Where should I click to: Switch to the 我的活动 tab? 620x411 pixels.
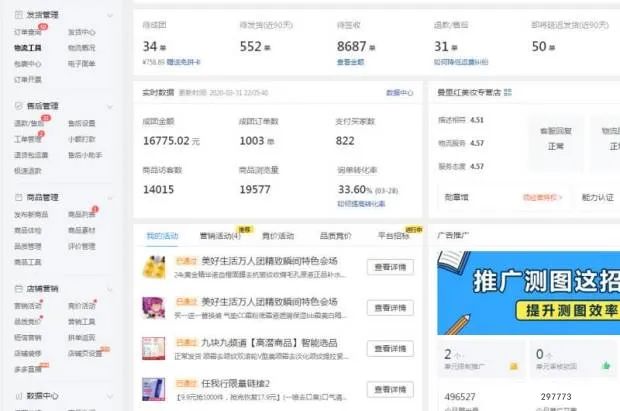tap(162, 236)
